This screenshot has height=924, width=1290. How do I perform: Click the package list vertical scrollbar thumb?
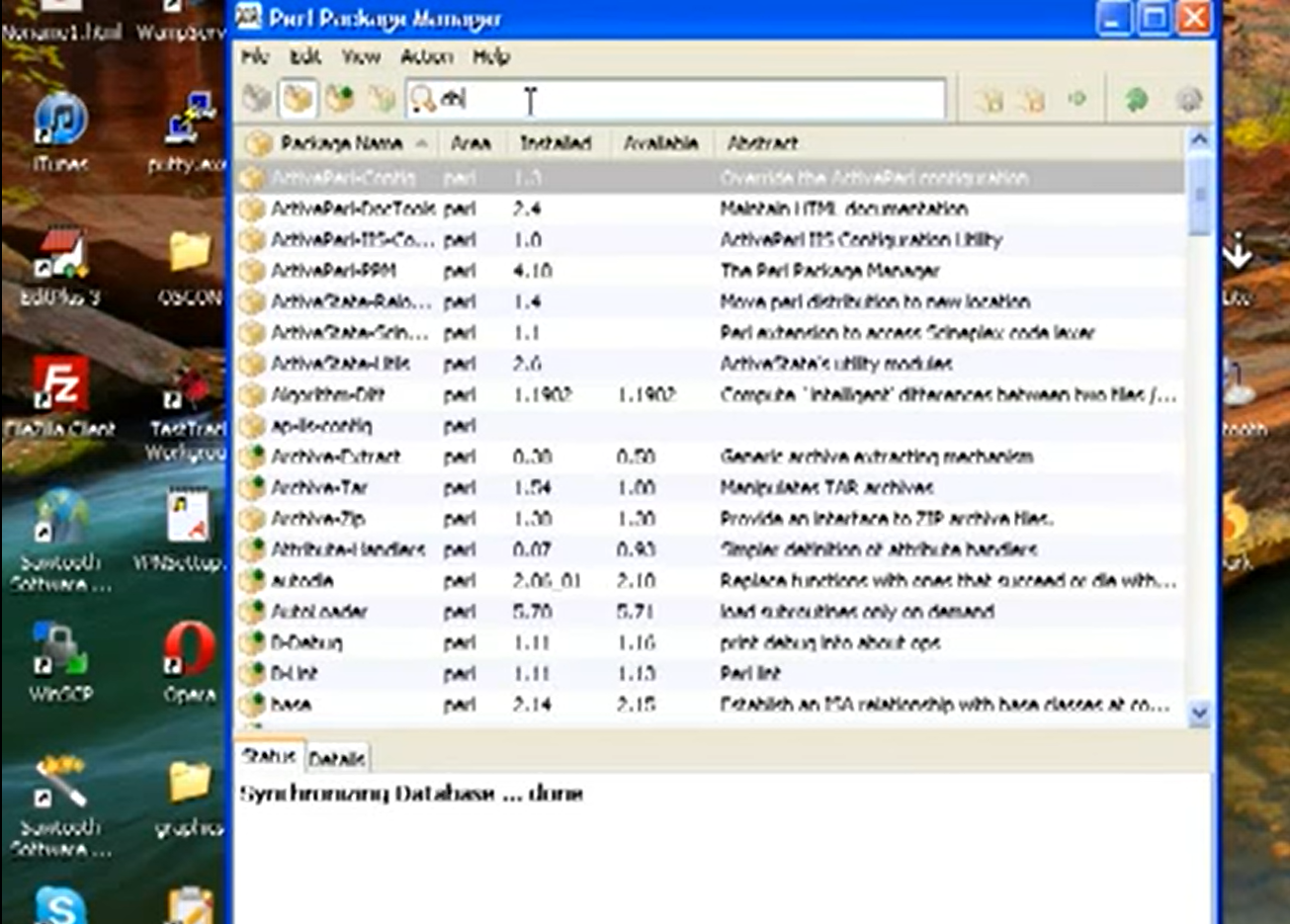pyautogui.click(x=1199, y=195)
